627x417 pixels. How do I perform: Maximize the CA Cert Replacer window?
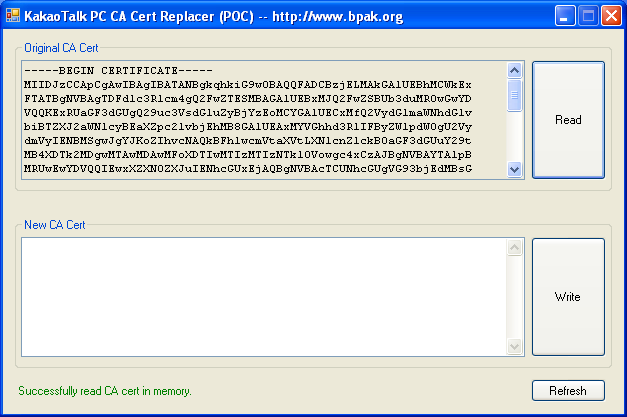589,16
